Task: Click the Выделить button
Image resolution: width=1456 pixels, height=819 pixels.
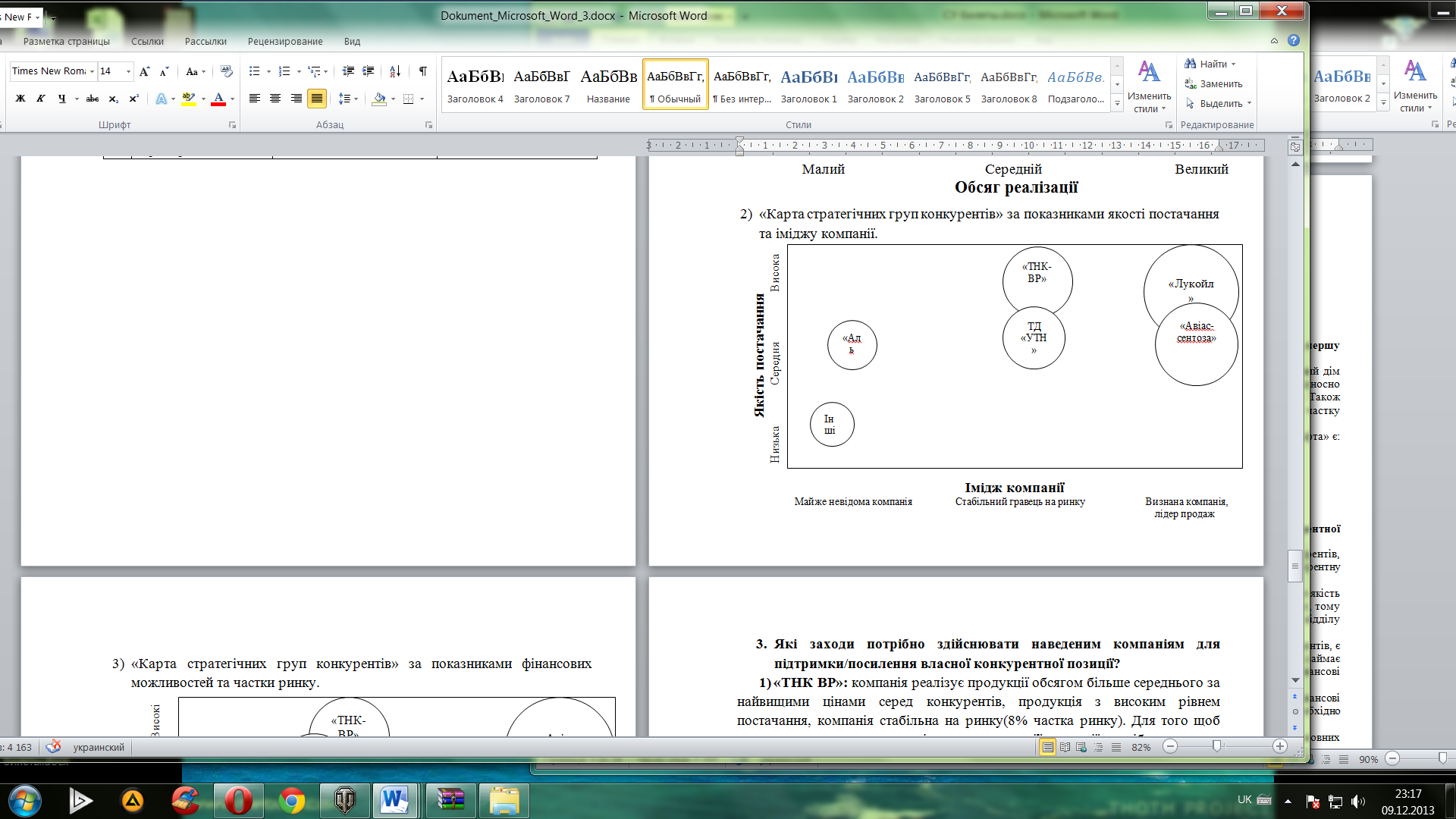Action: click(x=1219, y=104)
